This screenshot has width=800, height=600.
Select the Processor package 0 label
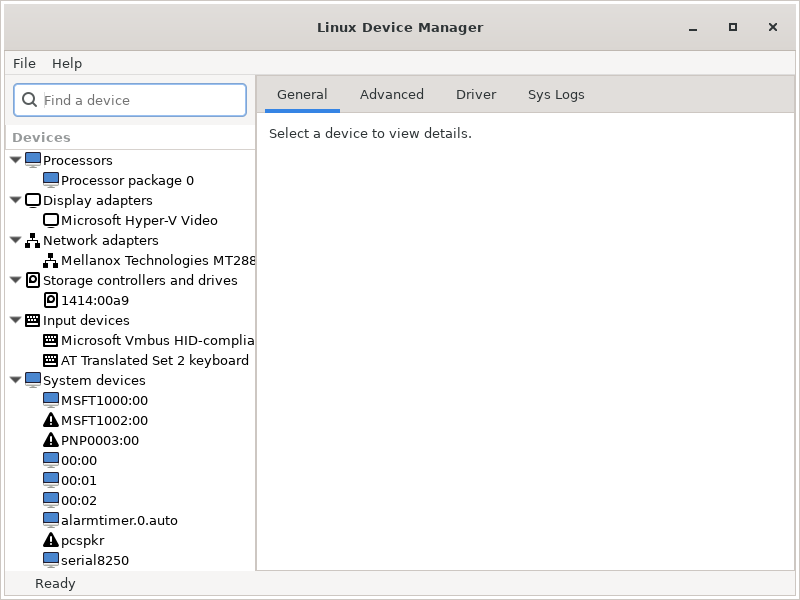[128, 180]
